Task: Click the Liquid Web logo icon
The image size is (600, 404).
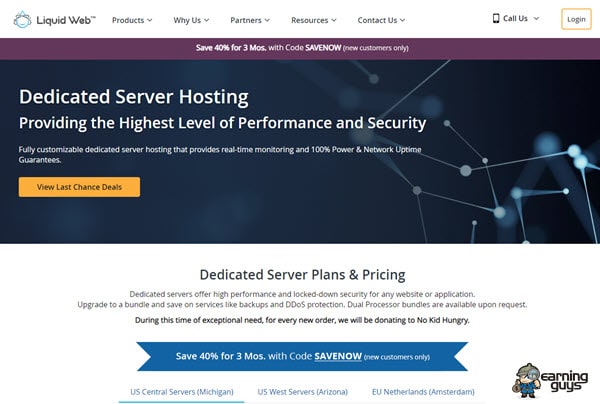Action: [22, 20]
